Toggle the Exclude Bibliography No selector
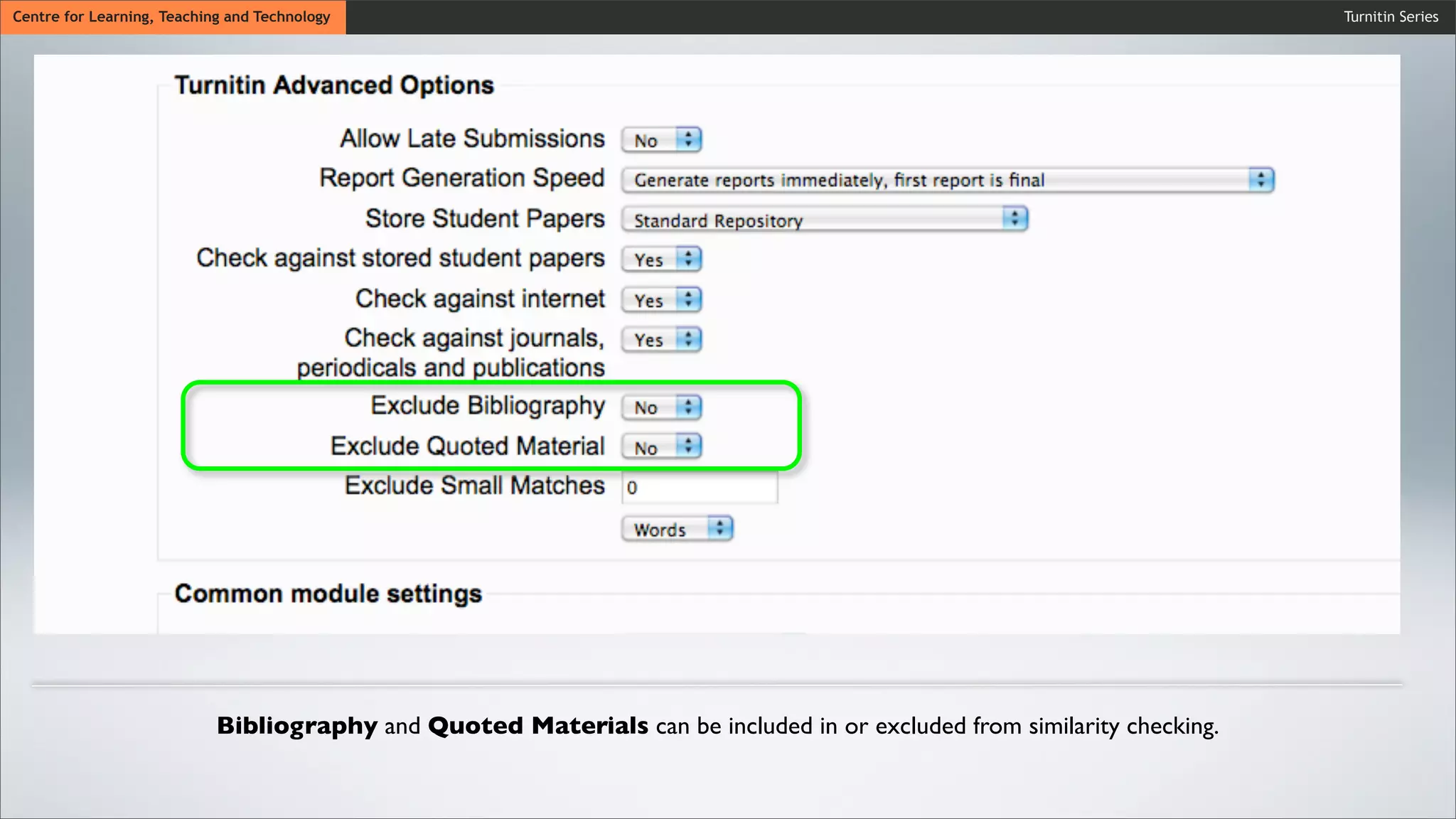This screenshot has height=819, width=1456. click(x=660, y=407)
